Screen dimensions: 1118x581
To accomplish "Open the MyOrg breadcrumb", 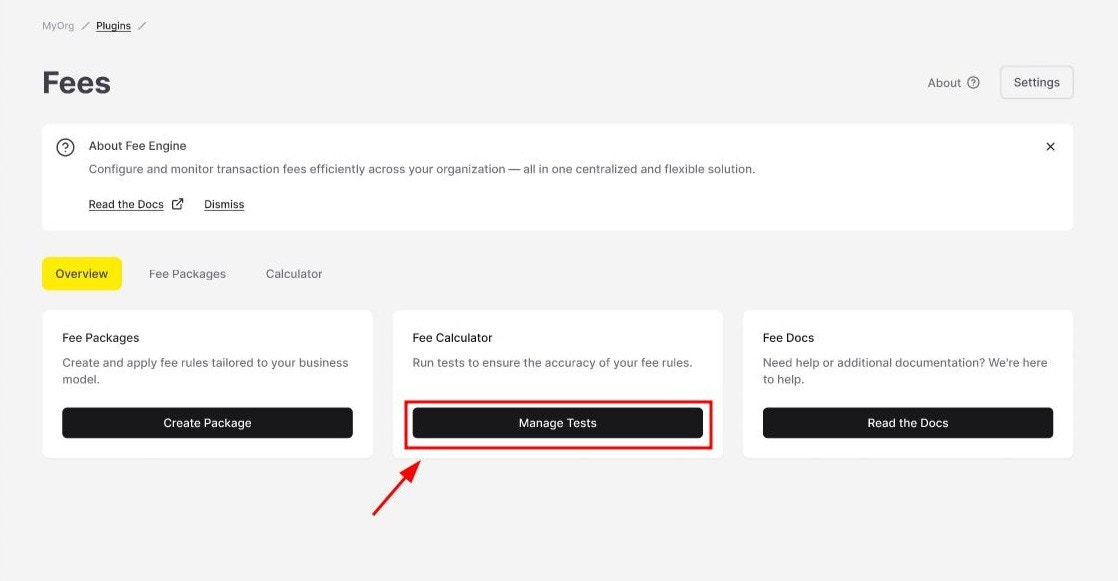I will 58,26.
